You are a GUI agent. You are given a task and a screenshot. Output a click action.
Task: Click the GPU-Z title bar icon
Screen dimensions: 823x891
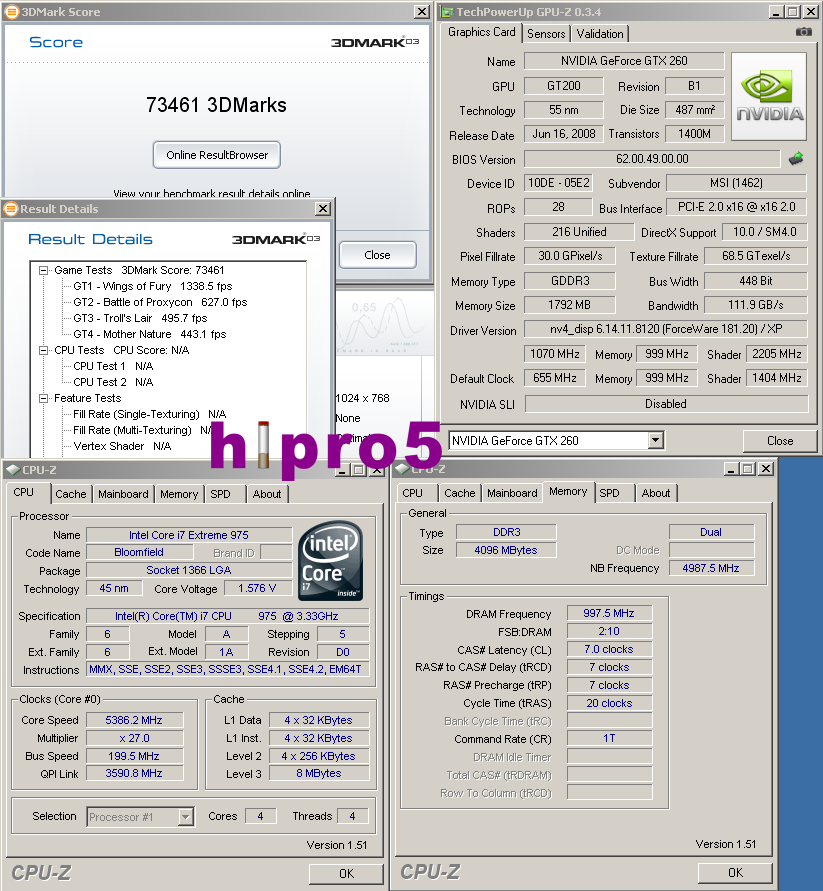(x=448, y=11)
